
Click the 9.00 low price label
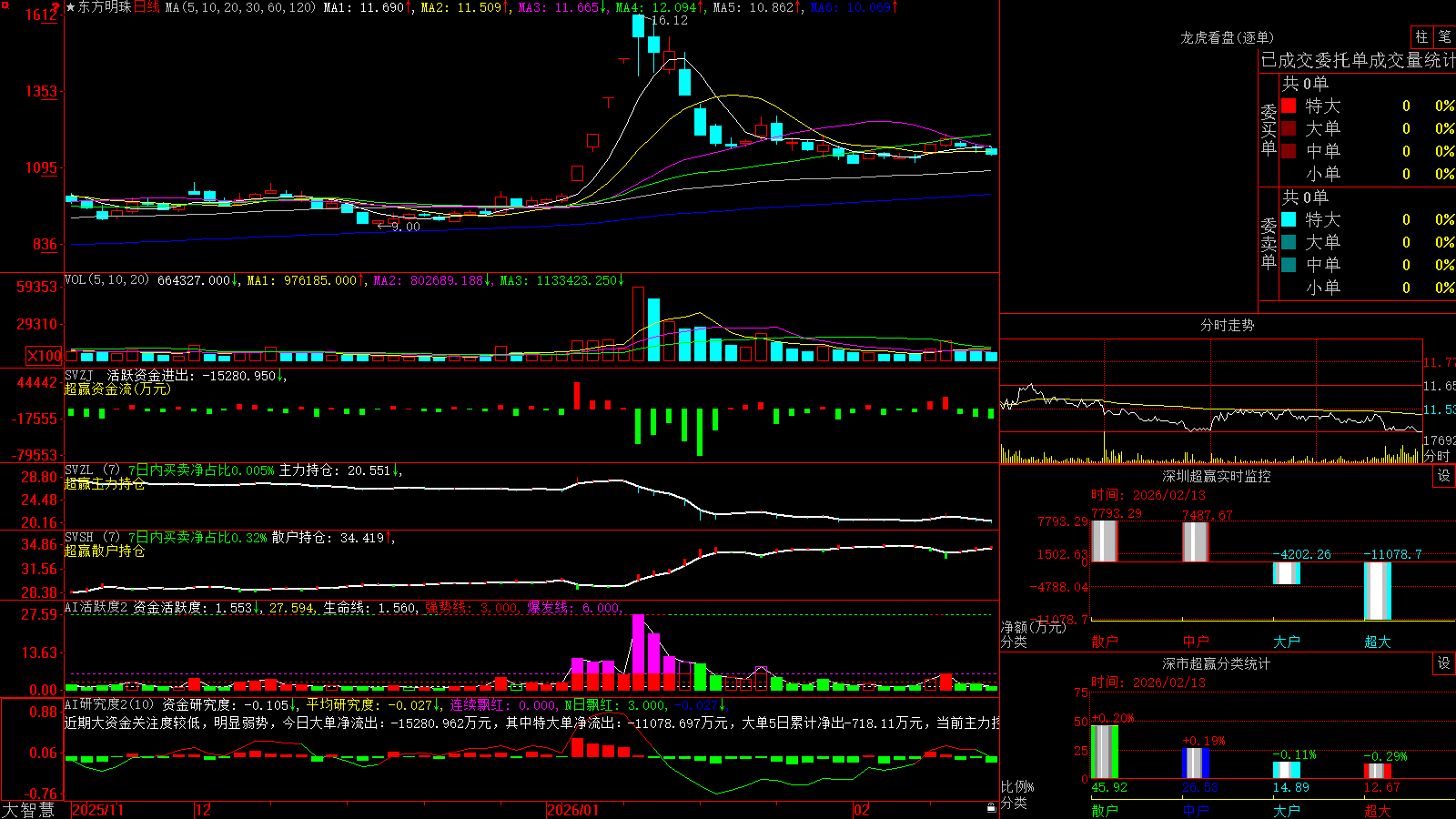click(406, 227)
